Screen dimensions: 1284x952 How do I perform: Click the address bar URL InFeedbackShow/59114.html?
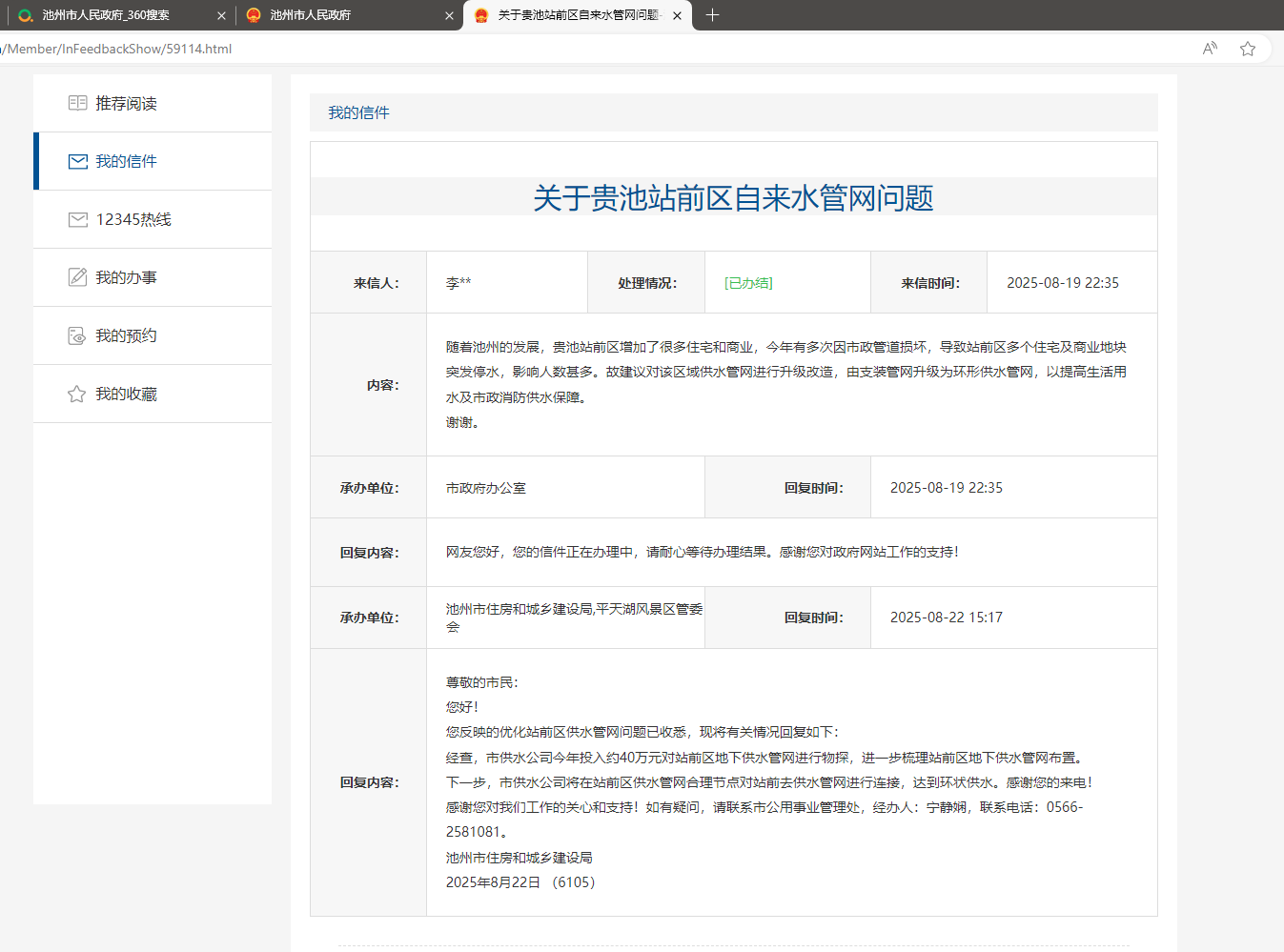coord(117,49)
